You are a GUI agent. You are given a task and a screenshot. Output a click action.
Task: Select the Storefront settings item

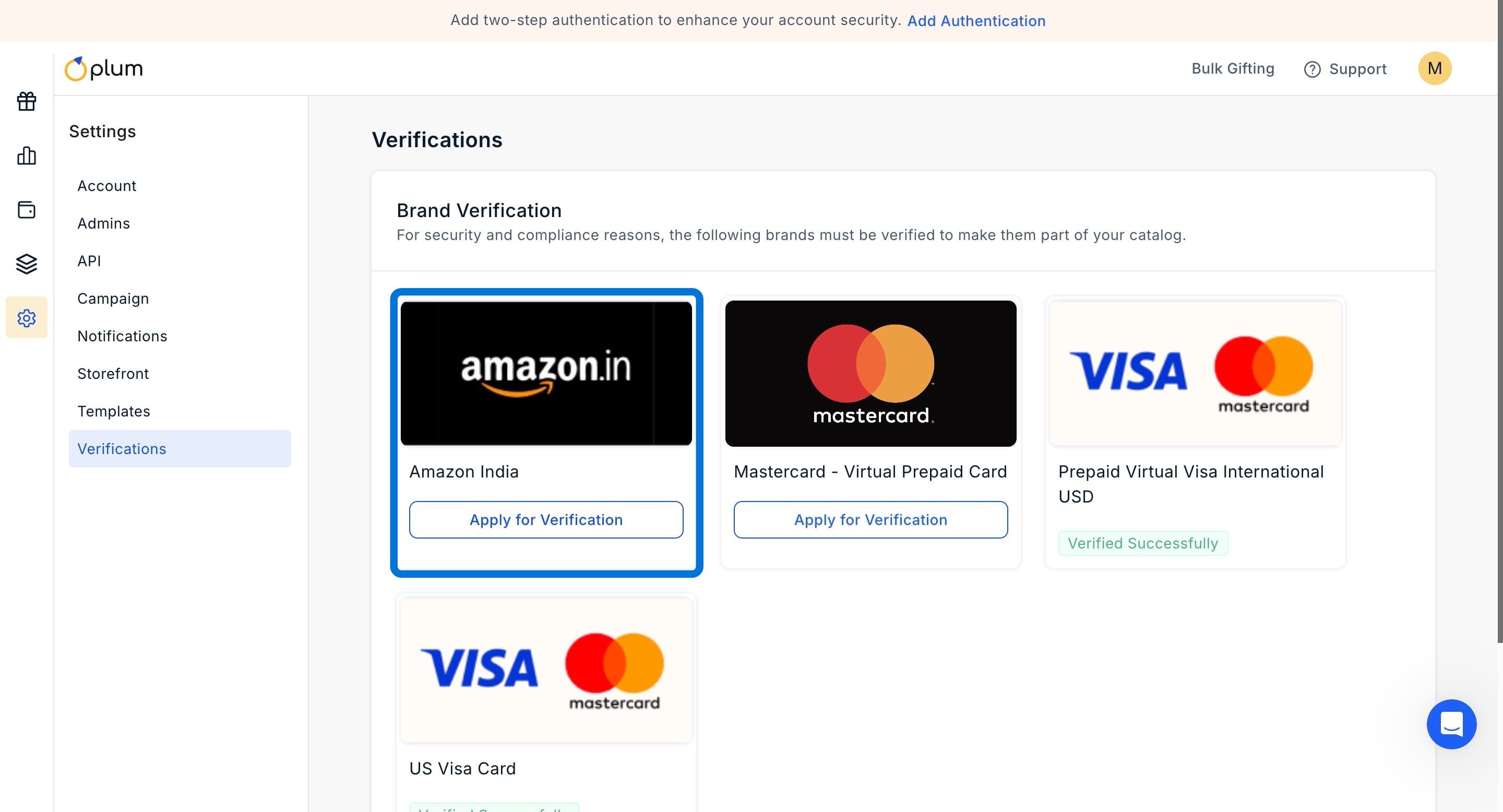[113, 373]
